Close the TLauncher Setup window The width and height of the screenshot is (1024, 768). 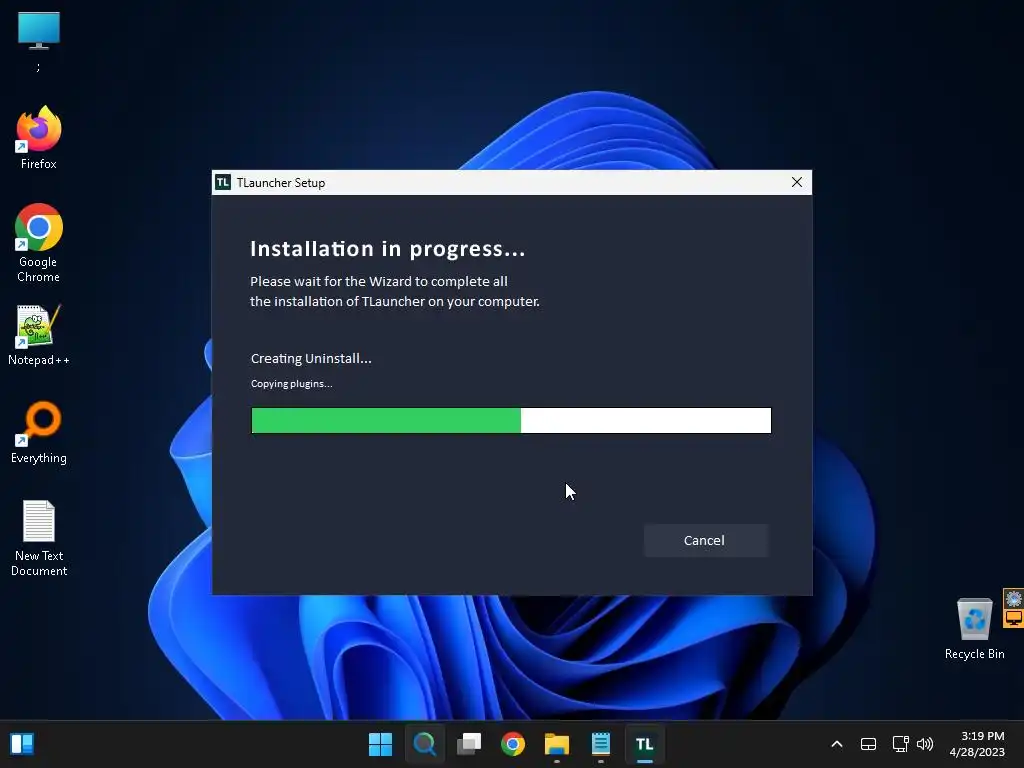(x=797, y=182)
